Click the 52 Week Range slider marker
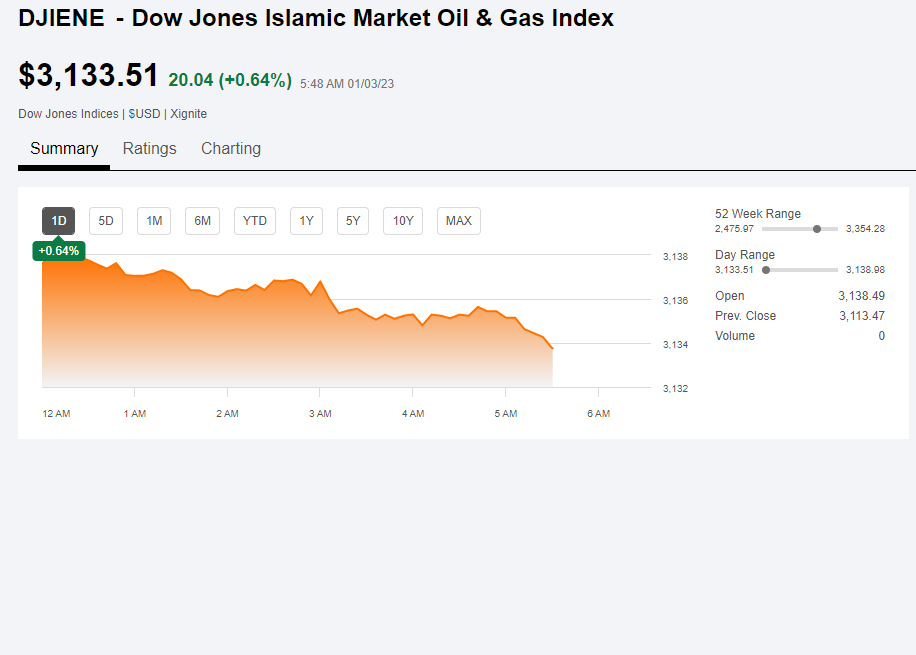This screenshot has width=916, height=655. click(817, 229)
